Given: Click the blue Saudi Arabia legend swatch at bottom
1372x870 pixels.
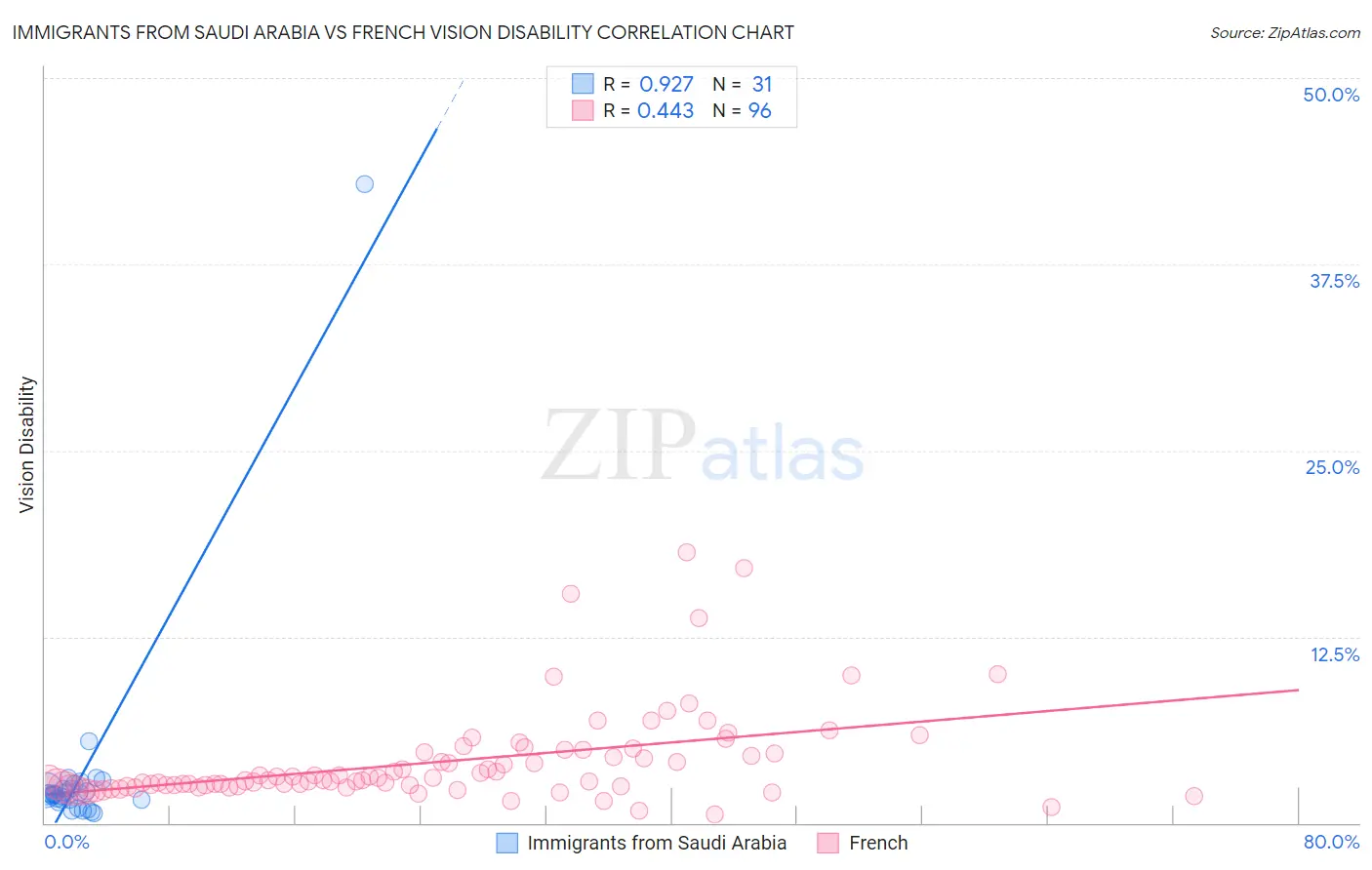Looking at the screenshot, I should 507,843.
